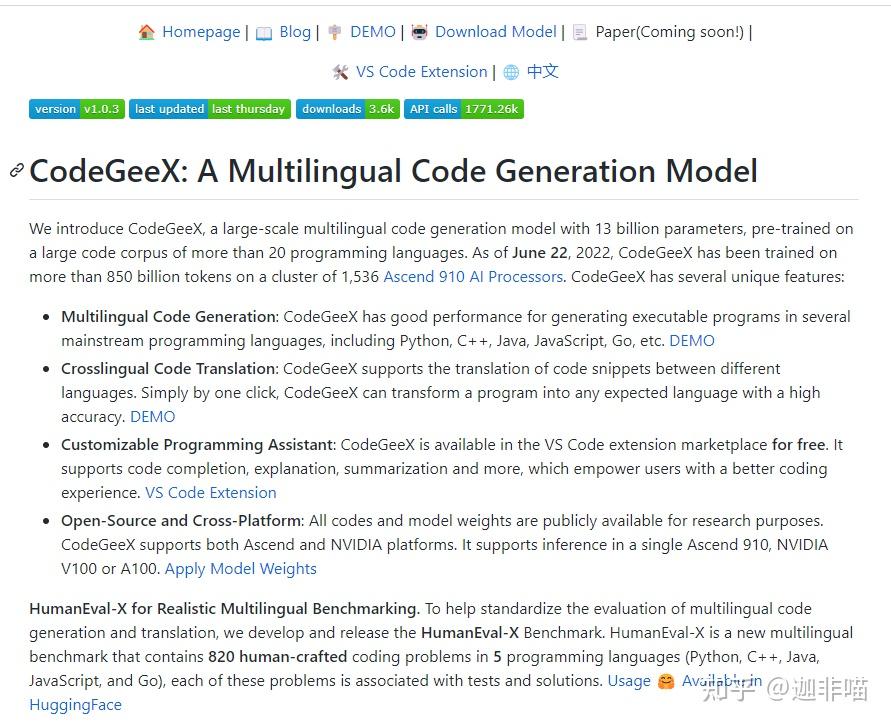Screen dimensions: 891x726
Task: Switch to the 中文 version
Action: click(x=544, y=71)
